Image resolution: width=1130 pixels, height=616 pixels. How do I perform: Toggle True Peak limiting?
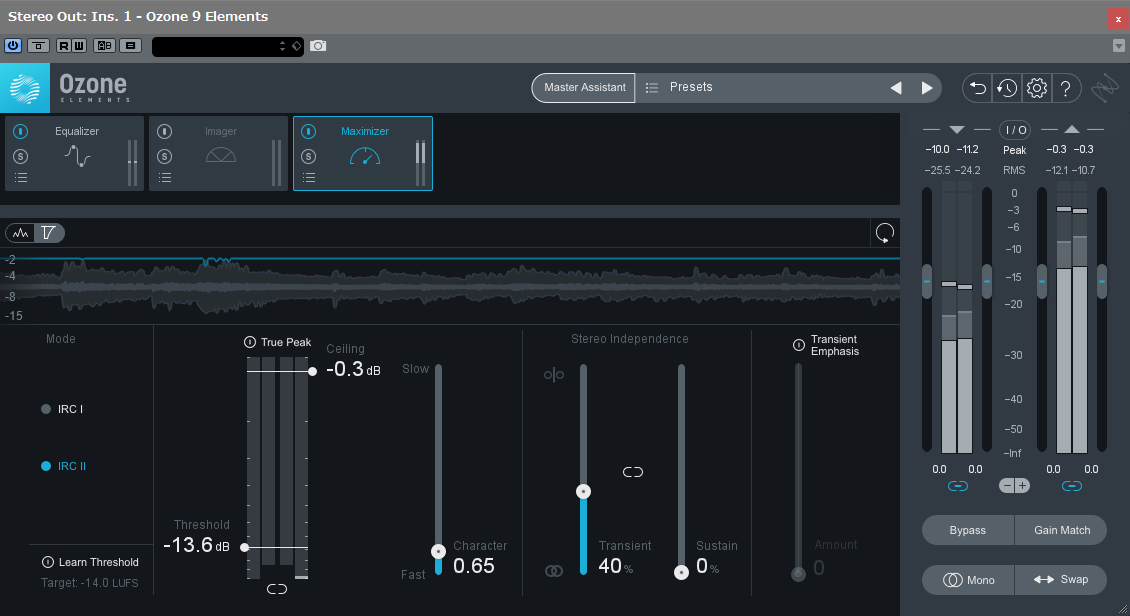250,342
